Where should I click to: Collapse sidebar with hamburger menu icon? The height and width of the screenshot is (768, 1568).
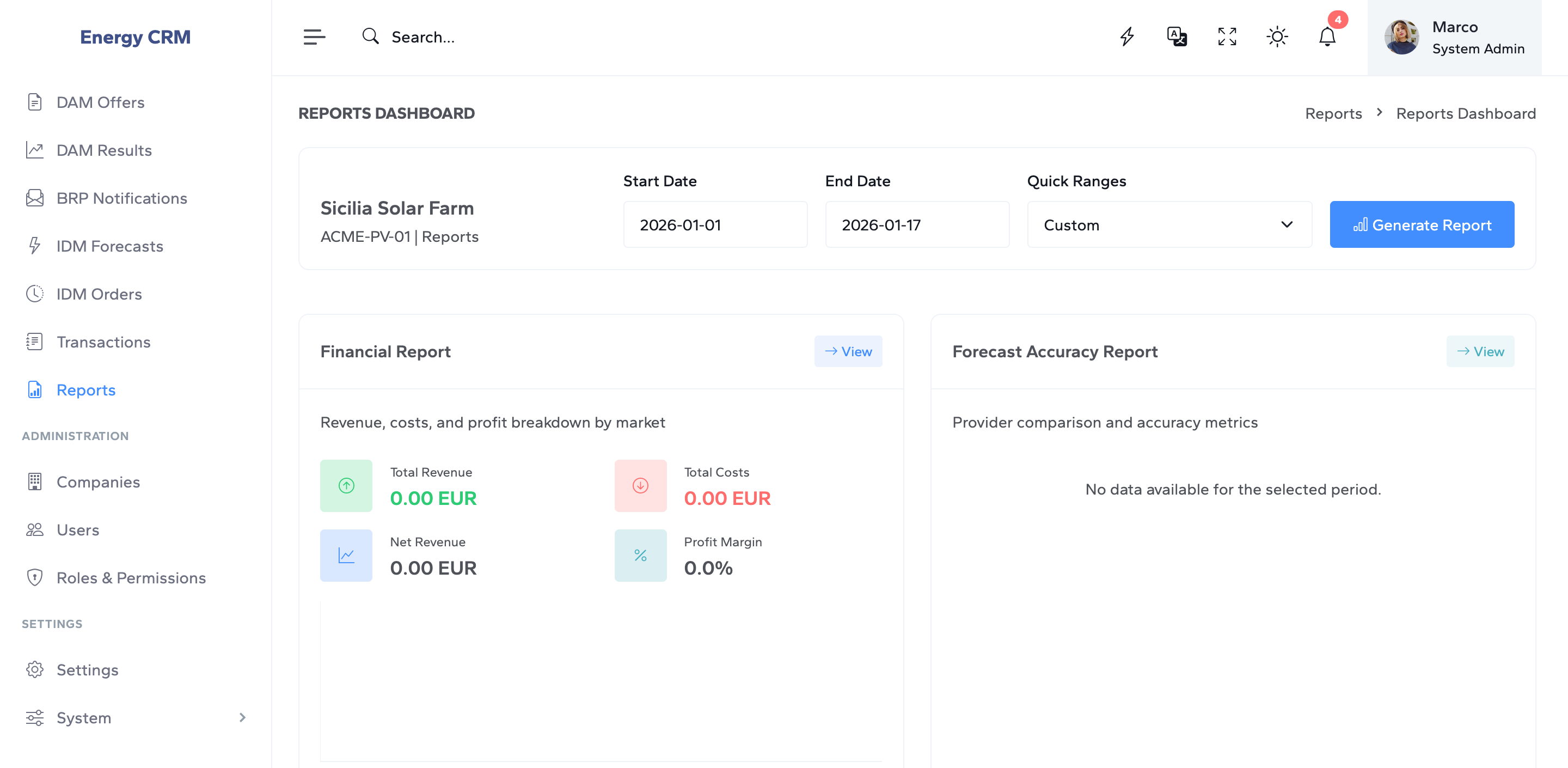pyautogui.click(x=314, y=37)
